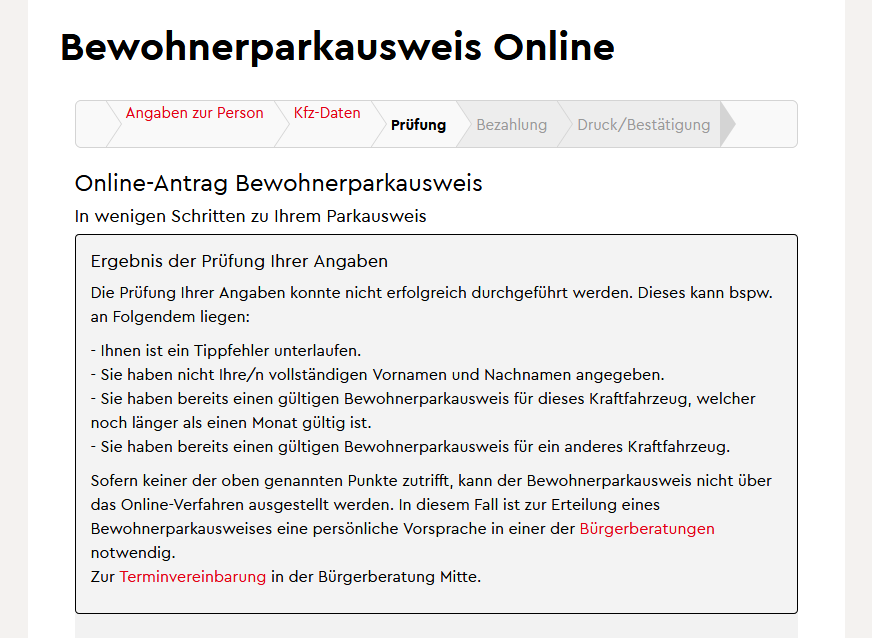The width and height of the screenshot is (872, 638).
Task: Click the line about vollständigen Vornamen und Nachnamen
Action: 377,374
